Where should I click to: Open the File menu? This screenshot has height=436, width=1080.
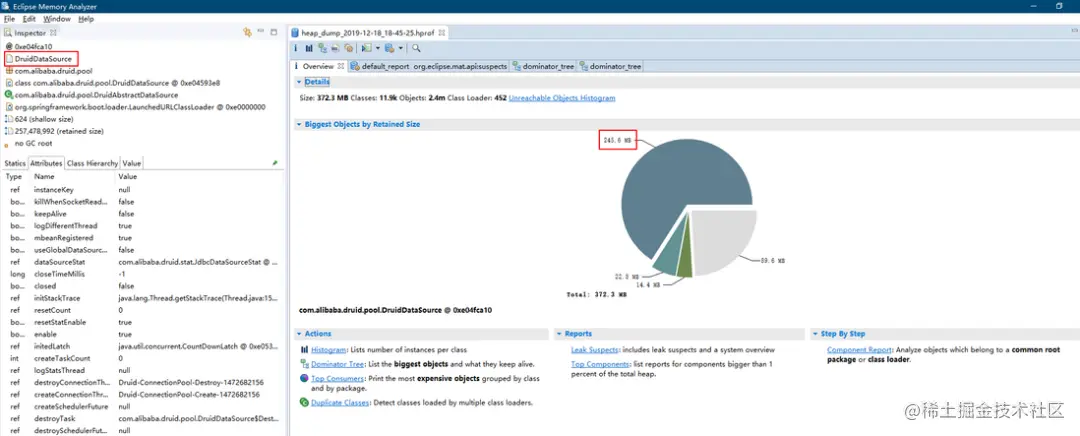pyautogui.click(x=10, y=19)
